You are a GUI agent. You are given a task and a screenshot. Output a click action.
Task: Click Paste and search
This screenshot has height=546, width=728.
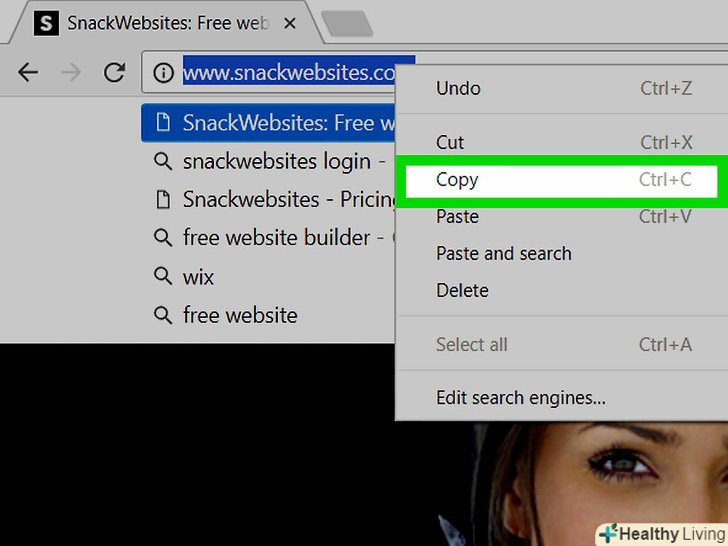tap(504, 254)
